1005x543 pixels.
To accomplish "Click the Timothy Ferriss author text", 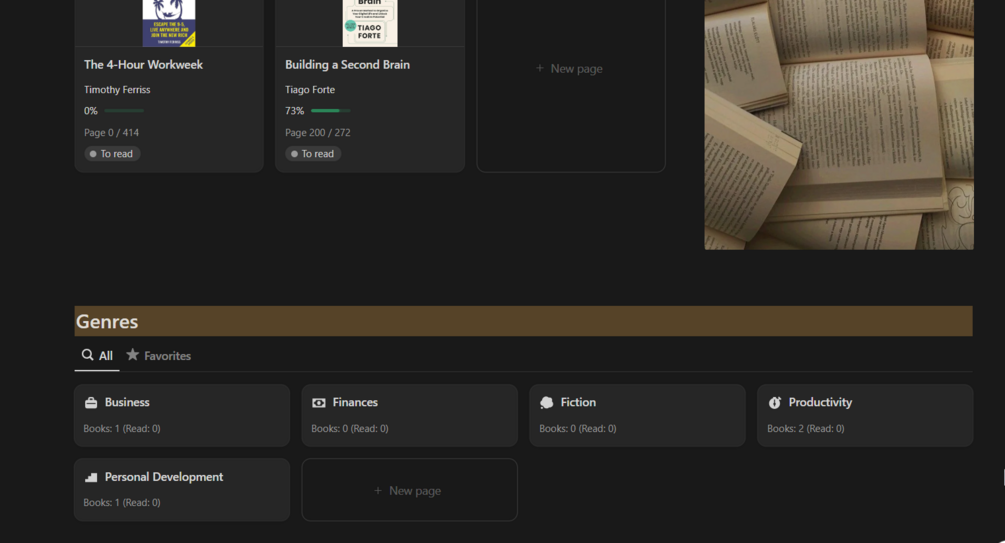I will (117, 90).
